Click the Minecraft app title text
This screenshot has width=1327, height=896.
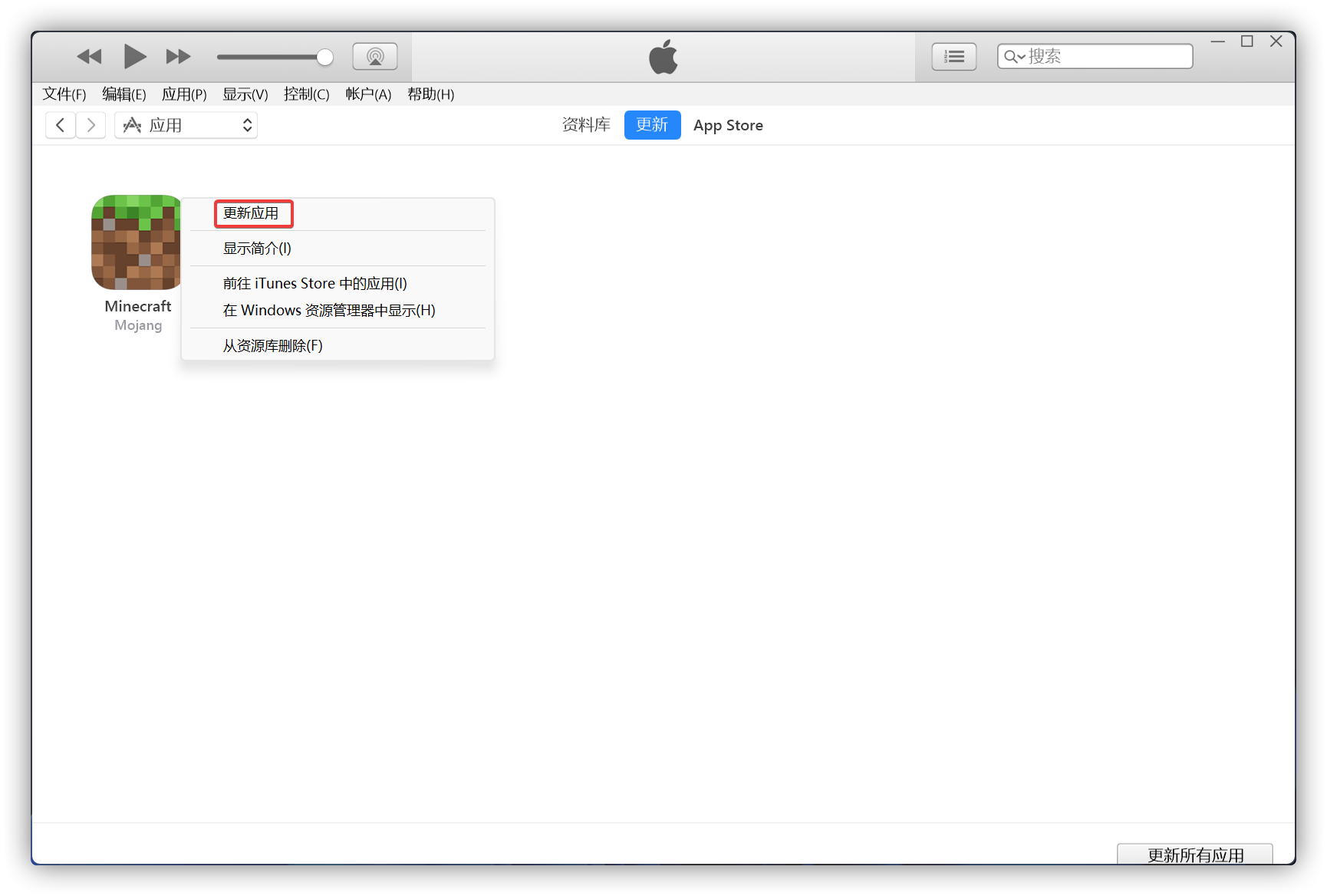coord(138,306)
